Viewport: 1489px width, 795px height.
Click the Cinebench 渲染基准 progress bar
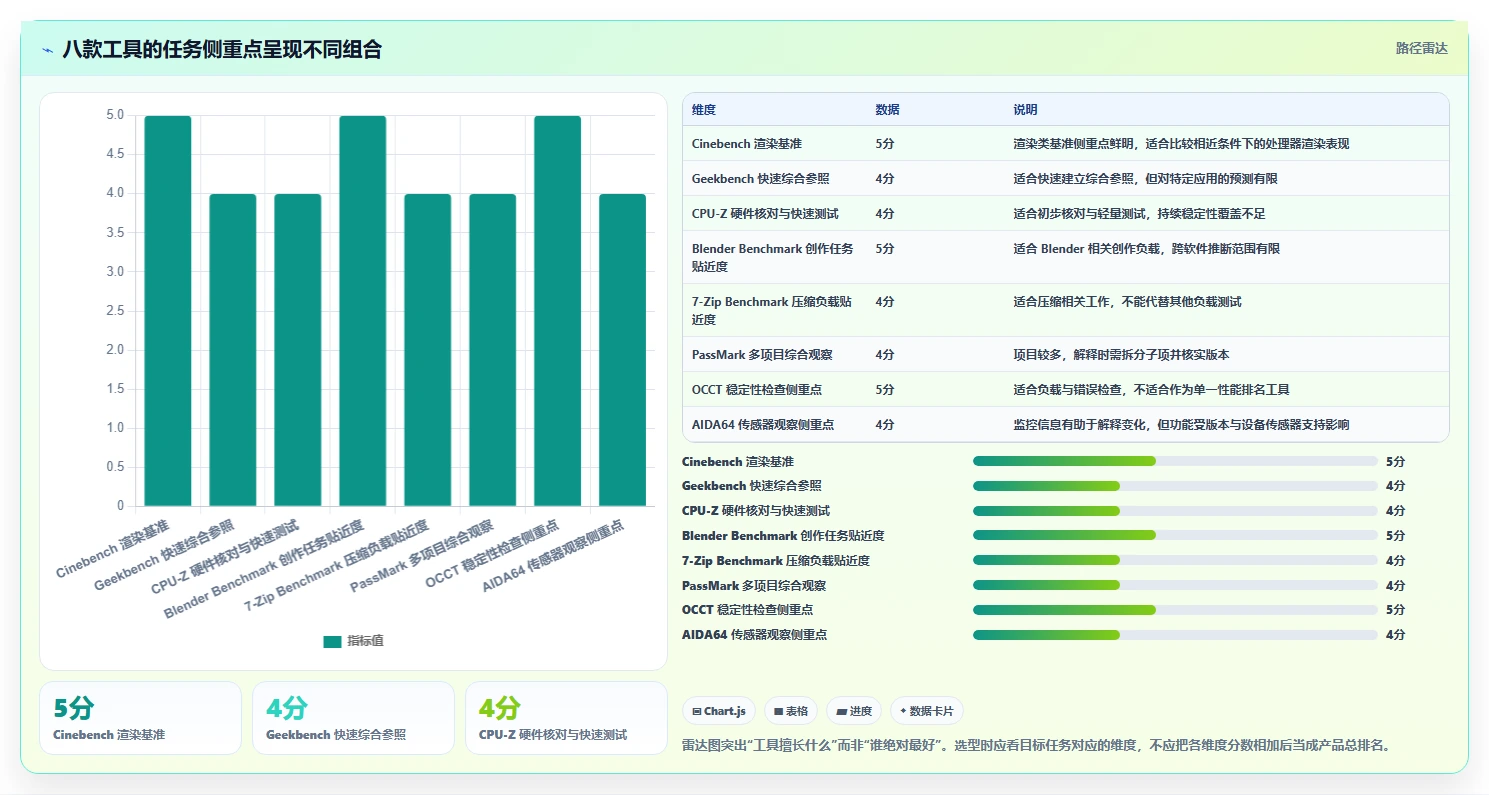pyautogui.click(x=1175, y=461)
